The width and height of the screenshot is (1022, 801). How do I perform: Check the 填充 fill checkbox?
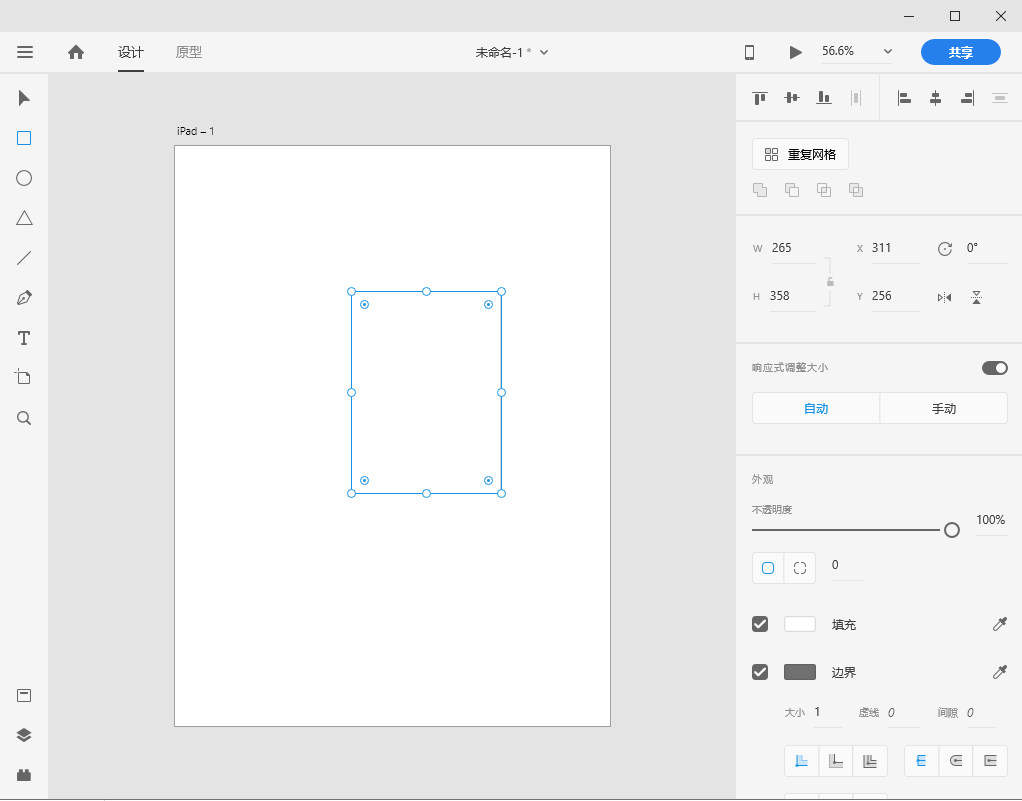760,624
